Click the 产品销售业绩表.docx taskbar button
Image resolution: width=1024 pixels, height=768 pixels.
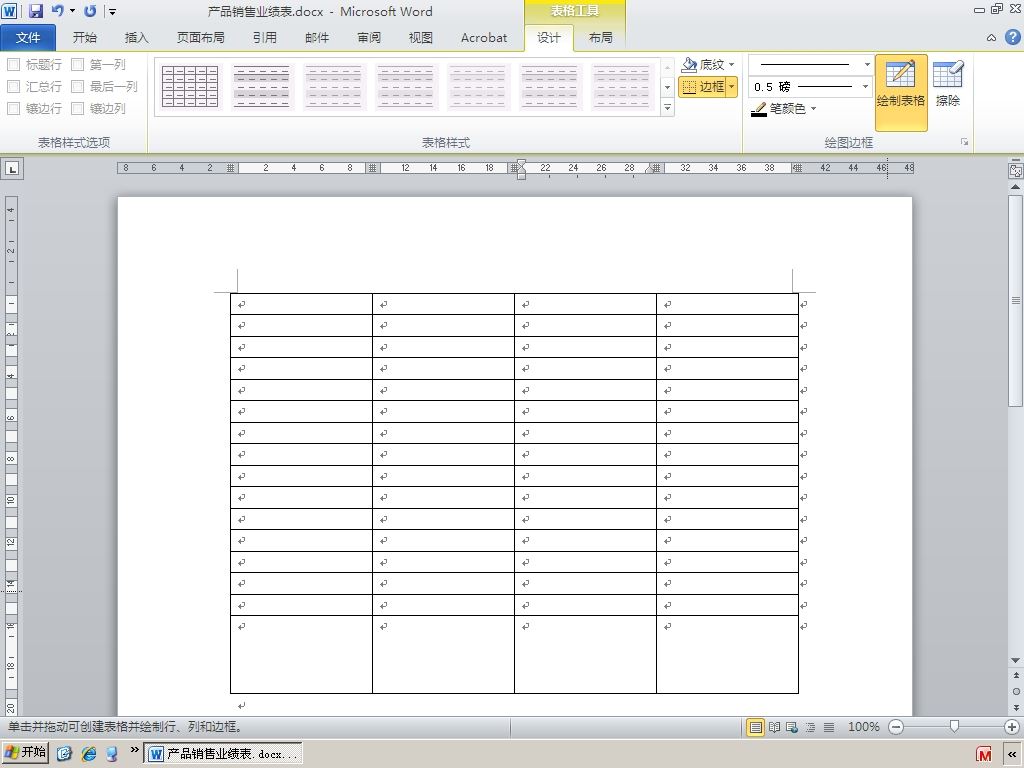223,754
